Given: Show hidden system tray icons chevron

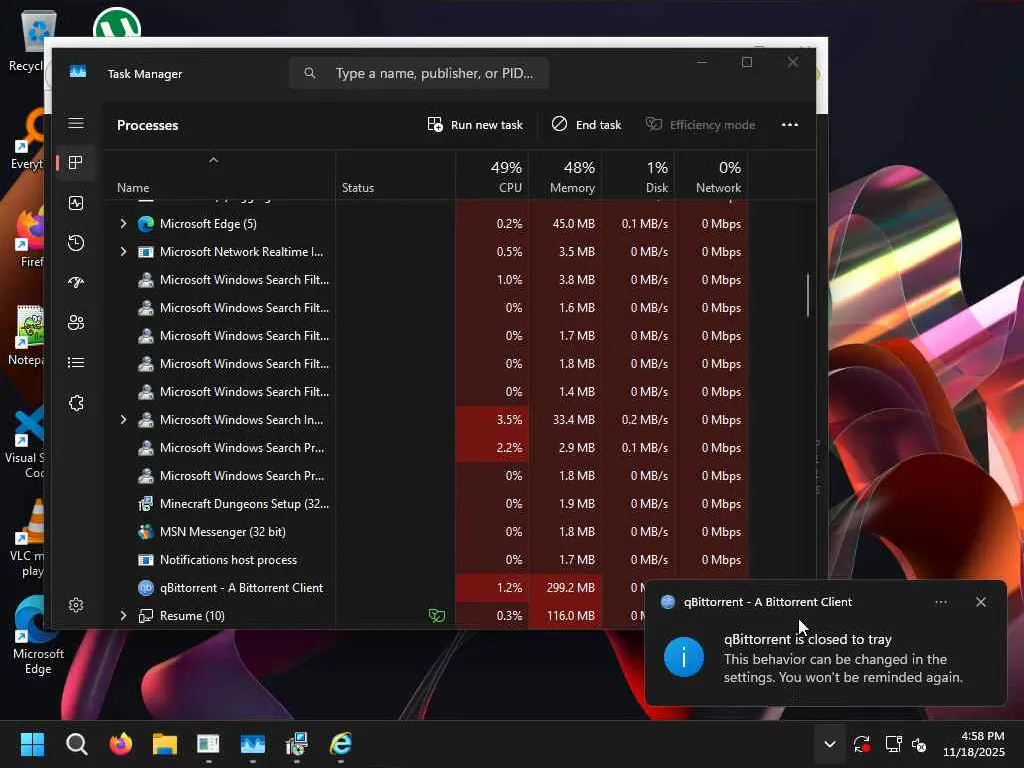Looking at the screenshot, I should pos(829,744).
